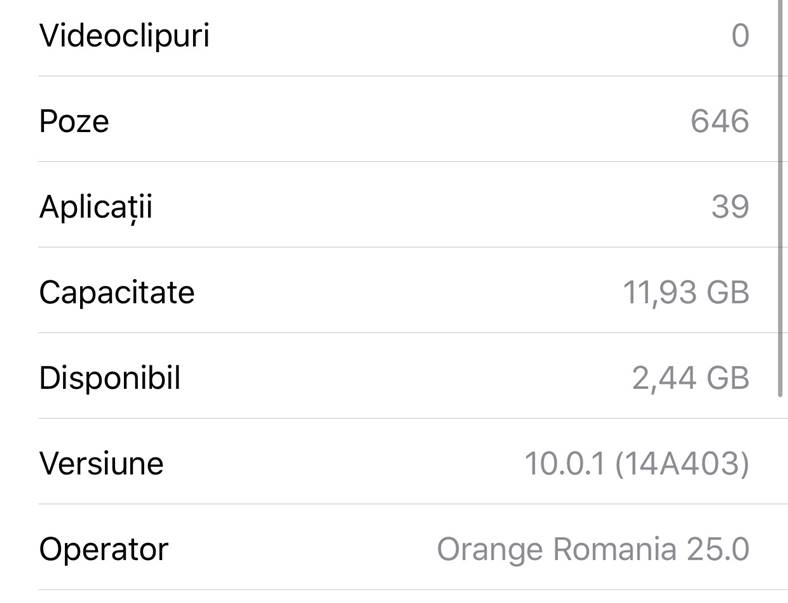This screenshot has height=603, width=788.
Task: Tap the GB unit in the Disponibil row
Action: (728, 379)
